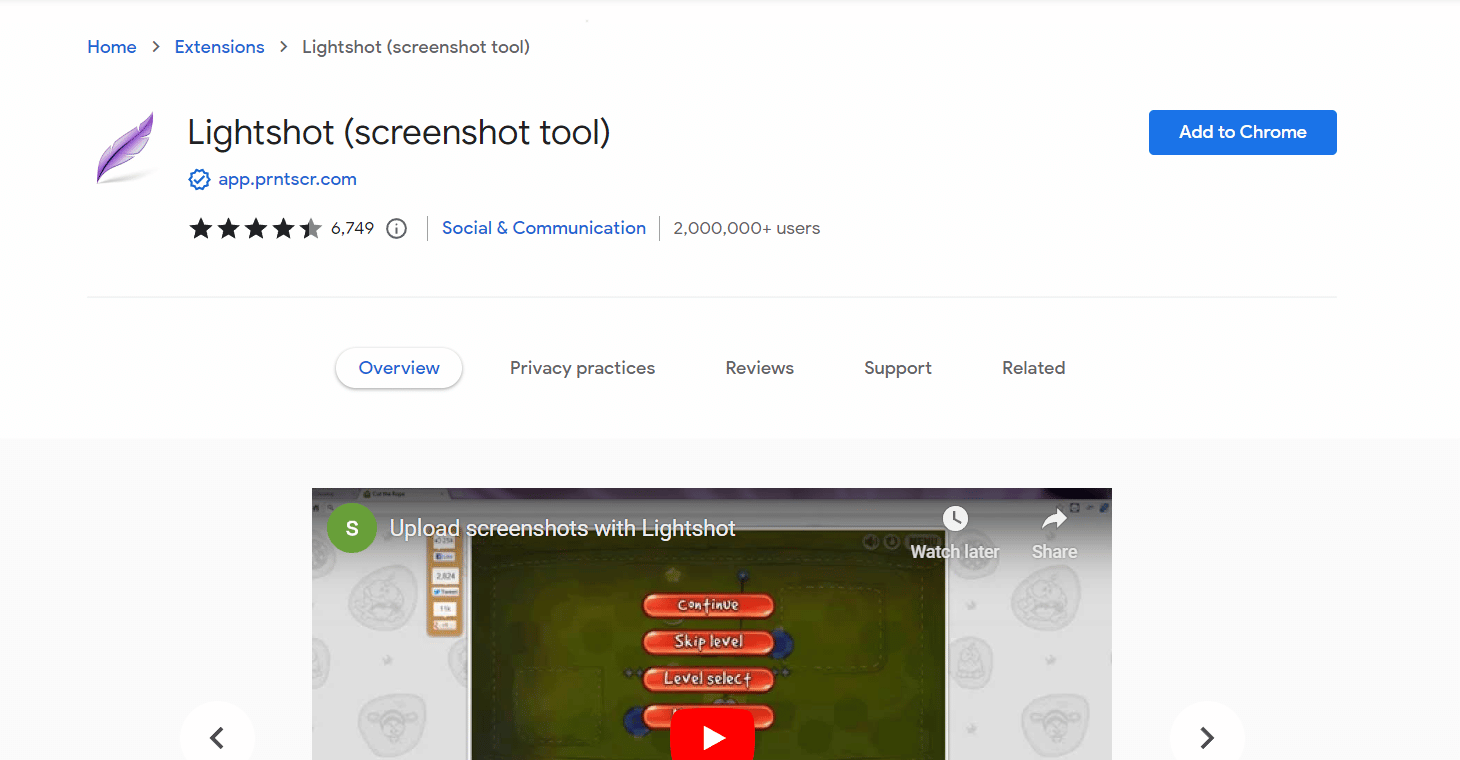The height and width of the screenshot is (760, 1460).
Task: Open the Support tab
Action: tap(898, 368)
